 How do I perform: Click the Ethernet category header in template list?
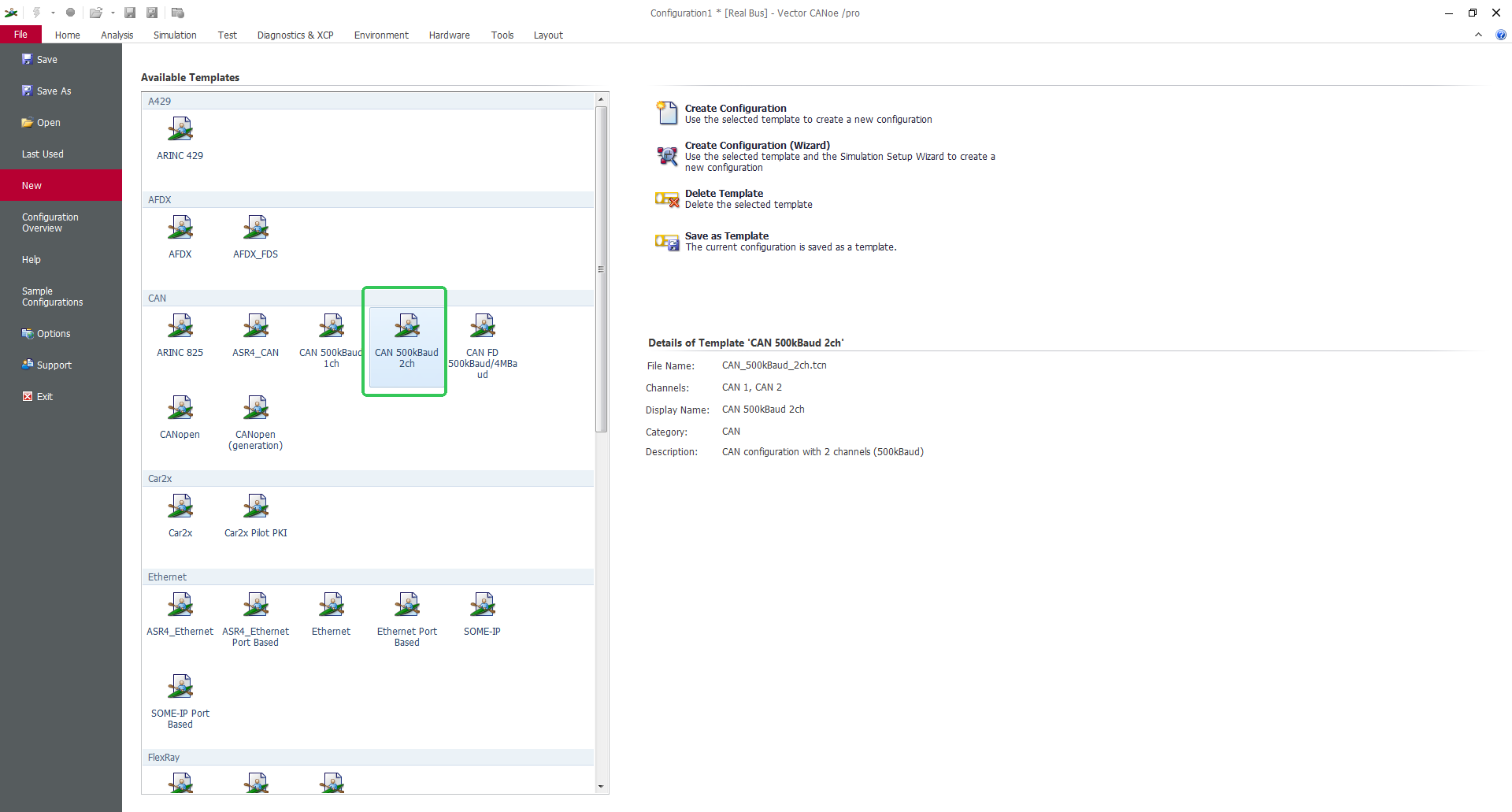[x=368, y=577]
